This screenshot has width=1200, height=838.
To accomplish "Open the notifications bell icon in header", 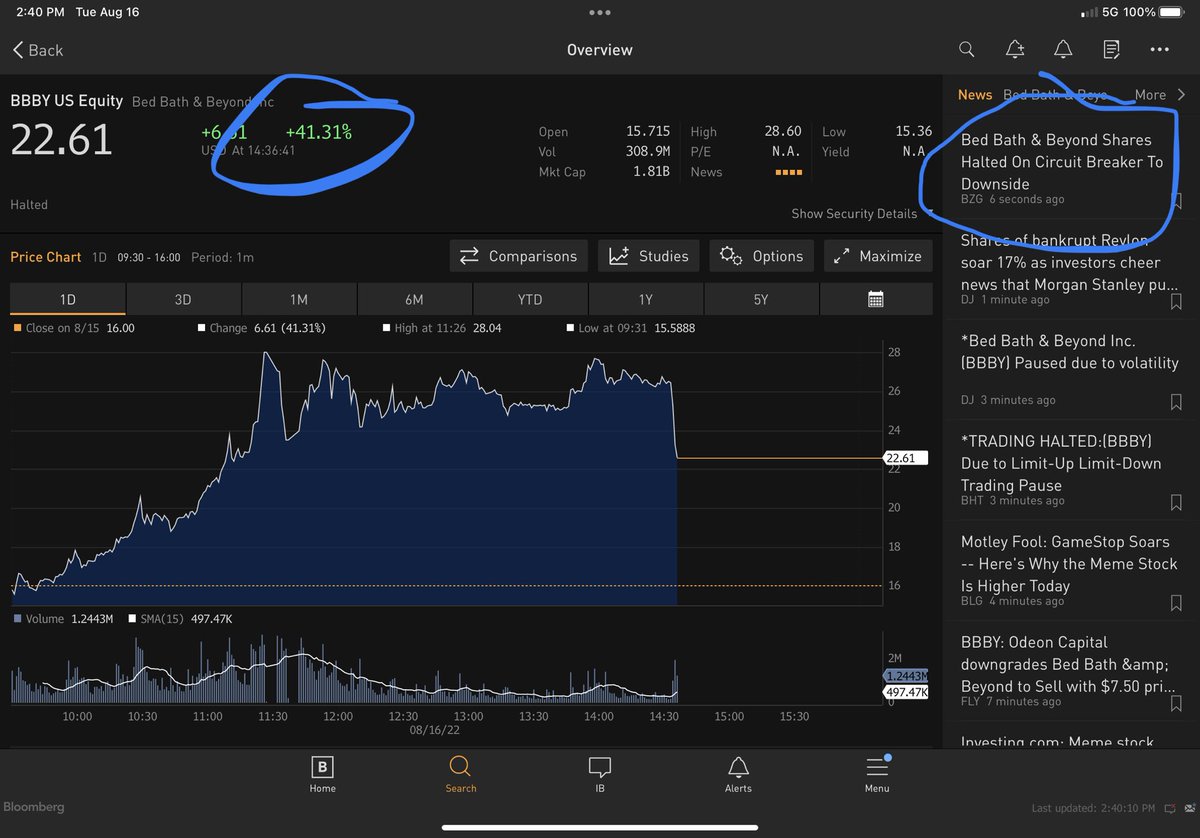I will point(1063,49).
